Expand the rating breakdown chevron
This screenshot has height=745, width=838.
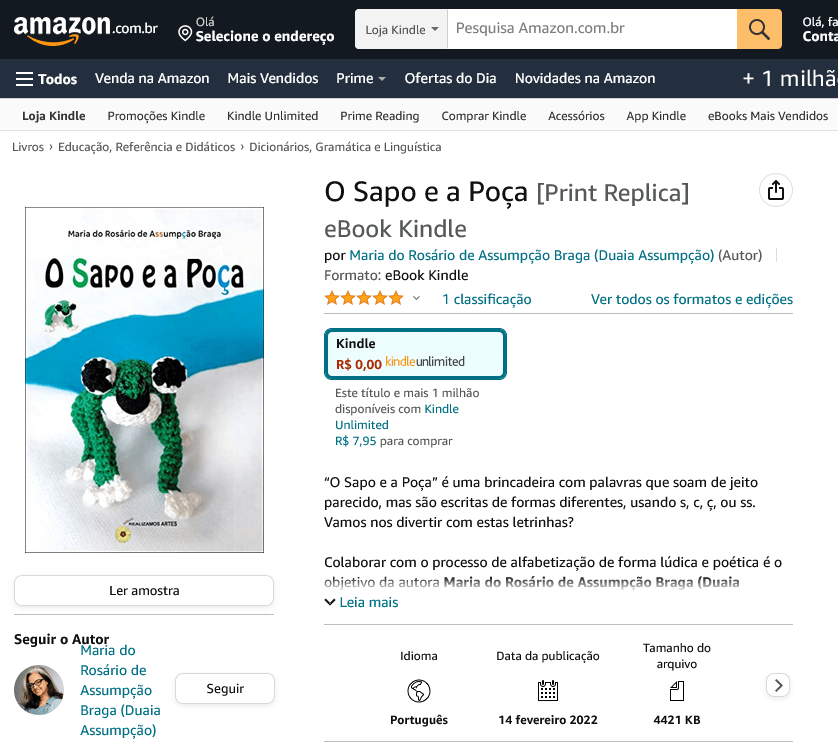(417, 299)
